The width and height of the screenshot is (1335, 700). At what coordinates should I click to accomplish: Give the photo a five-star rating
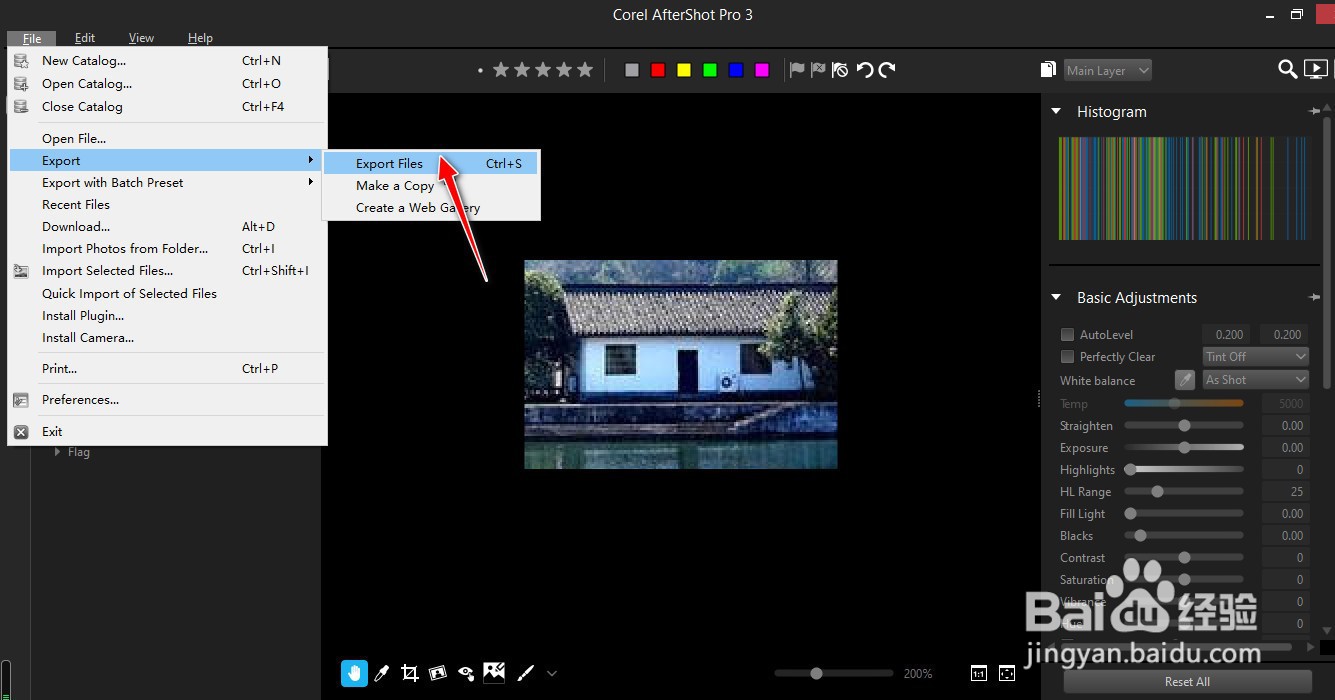(x=585, y=69)
